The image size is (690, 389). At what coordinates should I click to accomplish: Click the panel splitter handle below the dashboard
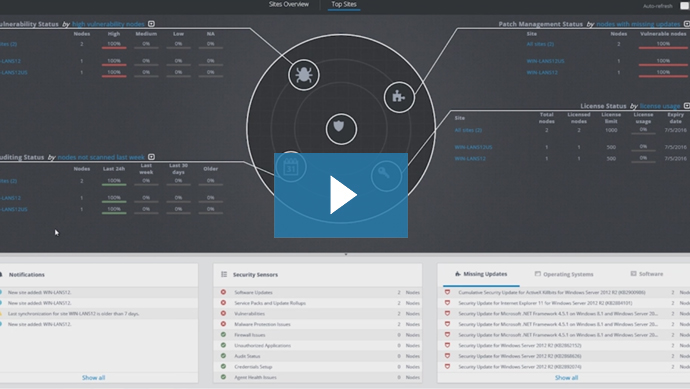click(345, 254)
